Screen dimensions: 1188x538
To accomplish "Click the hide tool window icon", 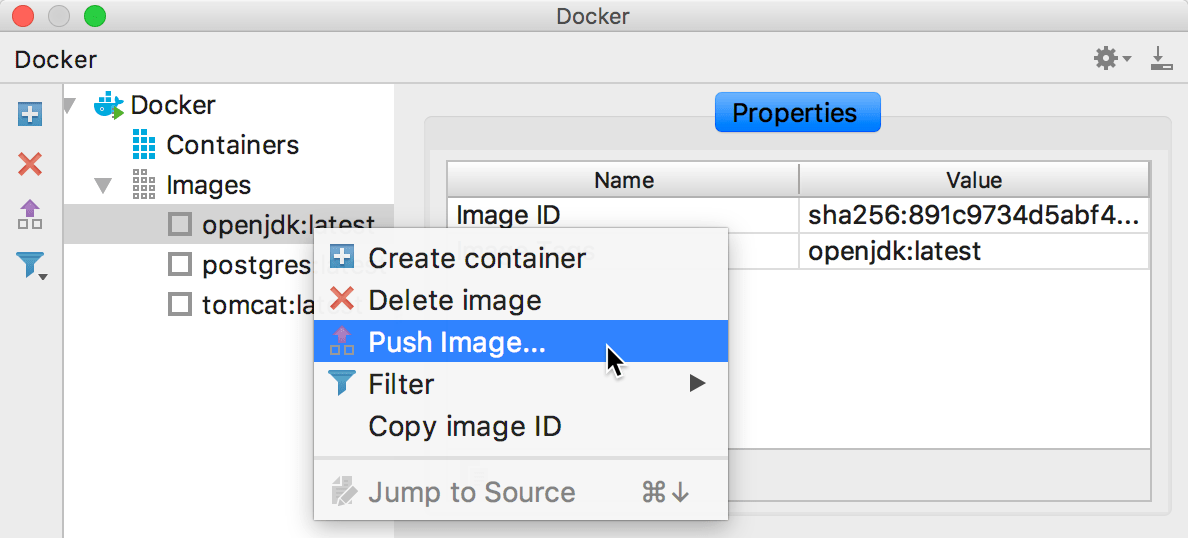I will [1160, 59].
